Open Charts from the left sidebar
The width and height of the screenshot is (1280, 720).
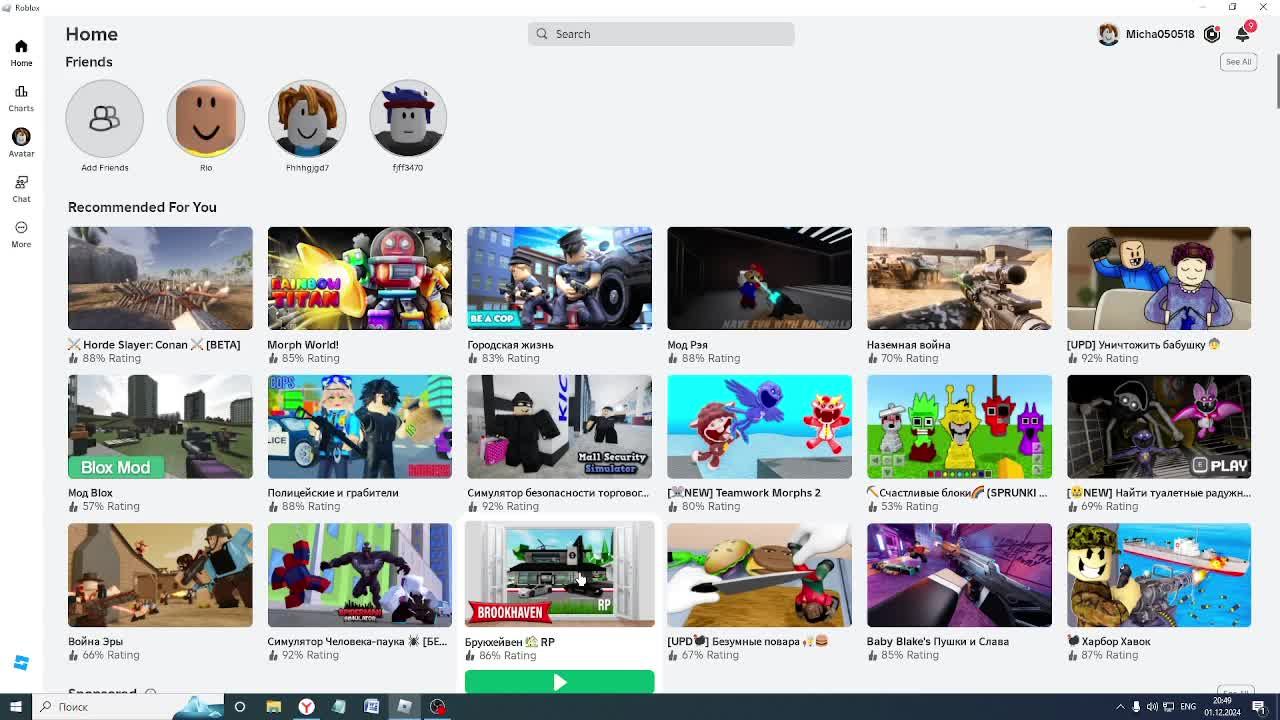coord(21,98)
